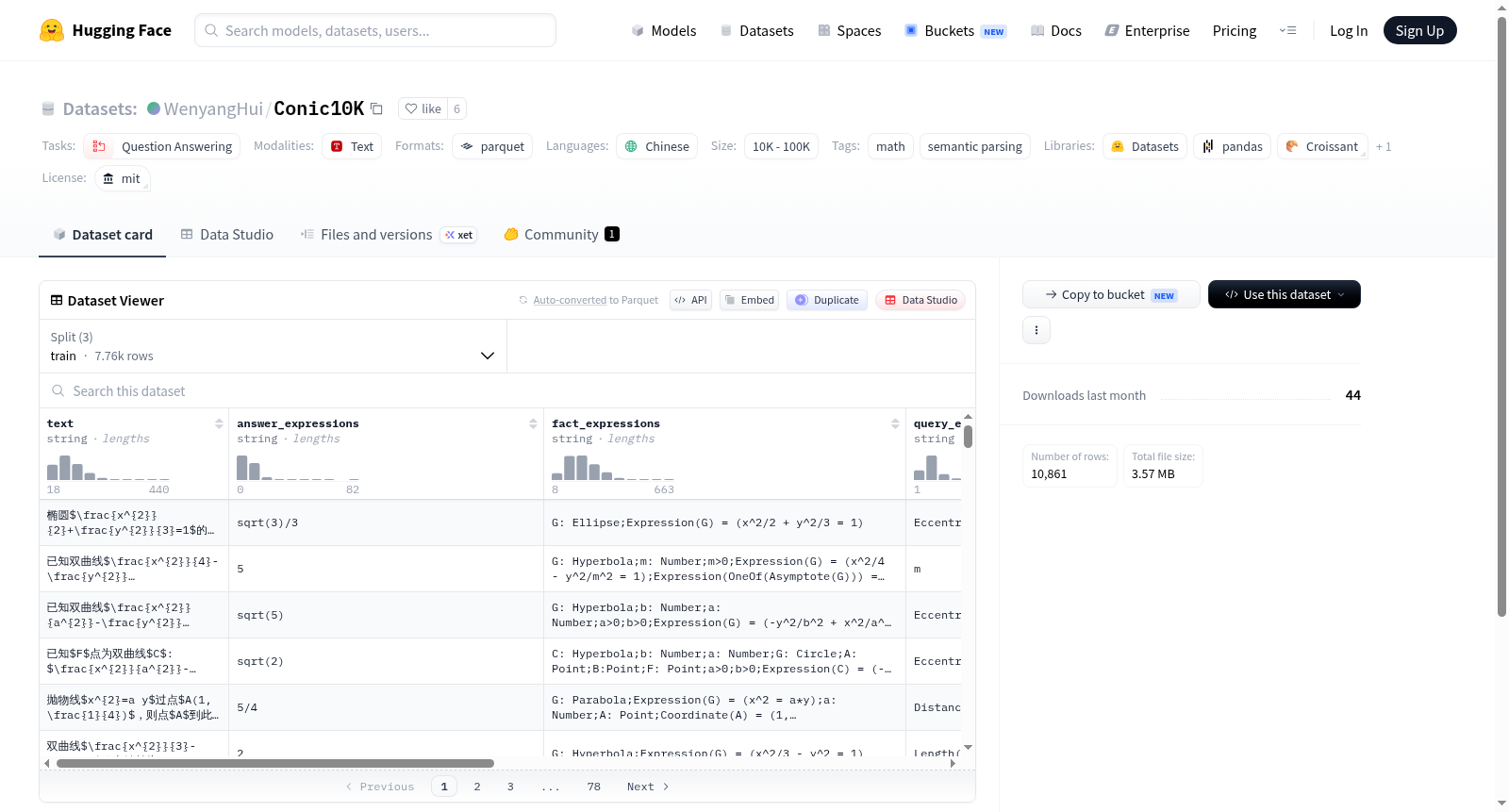Click the Sign Up button
The image size is (1509, 812).
[x=1419, y=30]
